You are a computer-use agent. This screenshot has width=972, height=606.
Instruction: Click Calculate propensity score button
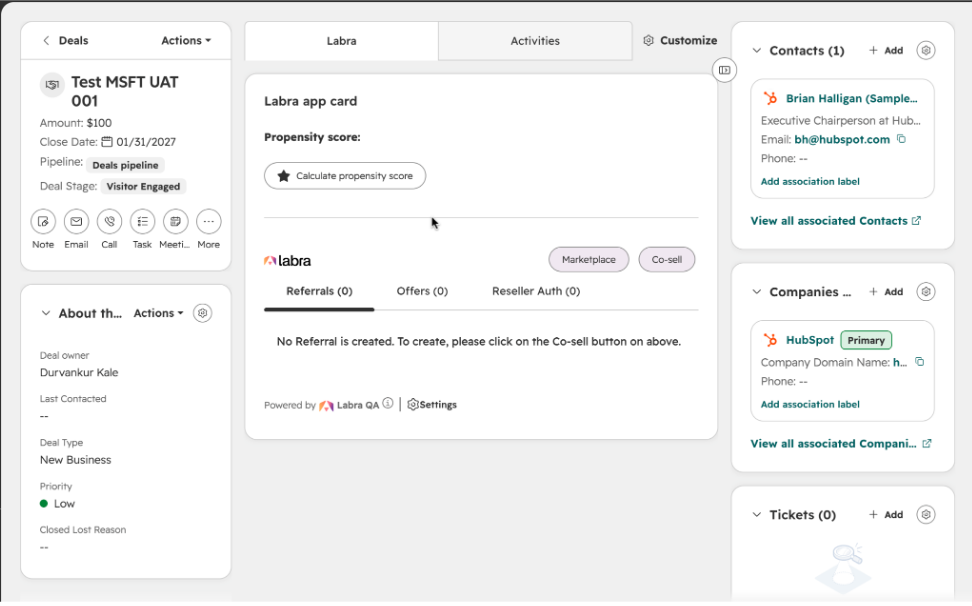tap(345, 176)
